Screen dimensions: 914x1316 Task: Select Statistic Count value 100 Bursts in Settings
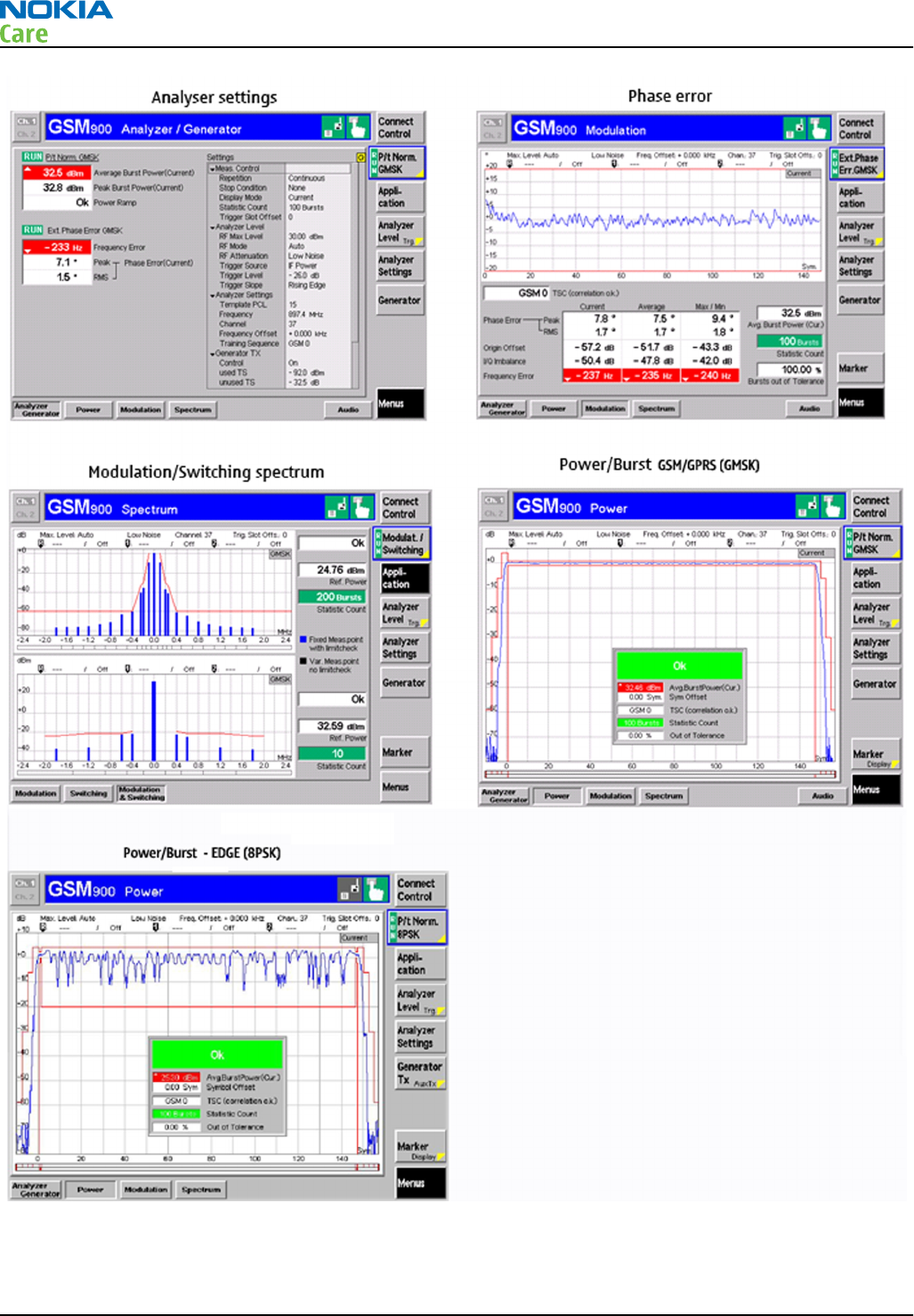tap(306, 207)
